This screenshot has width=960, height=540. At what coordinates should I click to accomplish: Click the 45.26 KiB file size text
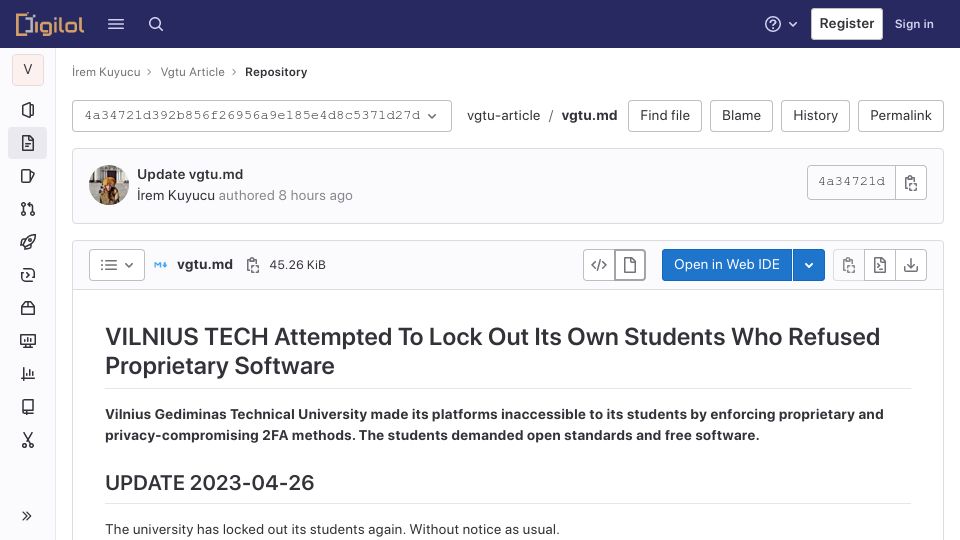pos(298,265)
